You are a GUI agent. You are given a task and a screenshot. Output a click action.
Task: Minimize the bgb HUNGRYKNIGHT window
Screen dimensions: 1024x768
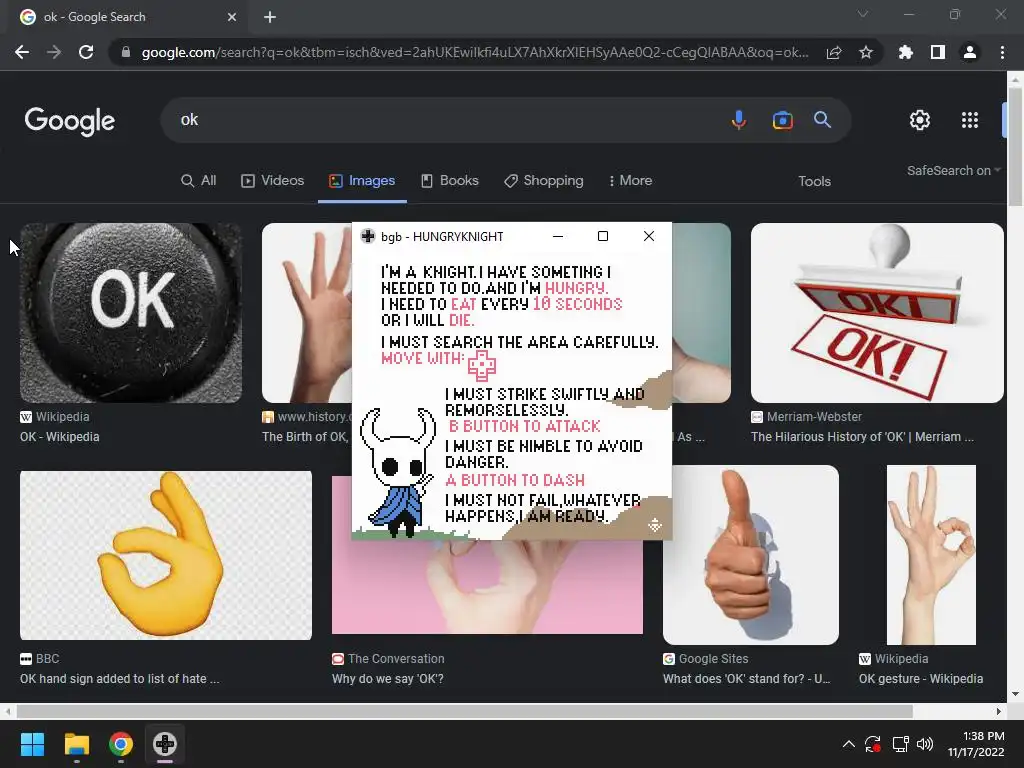(x=558, y=236)
